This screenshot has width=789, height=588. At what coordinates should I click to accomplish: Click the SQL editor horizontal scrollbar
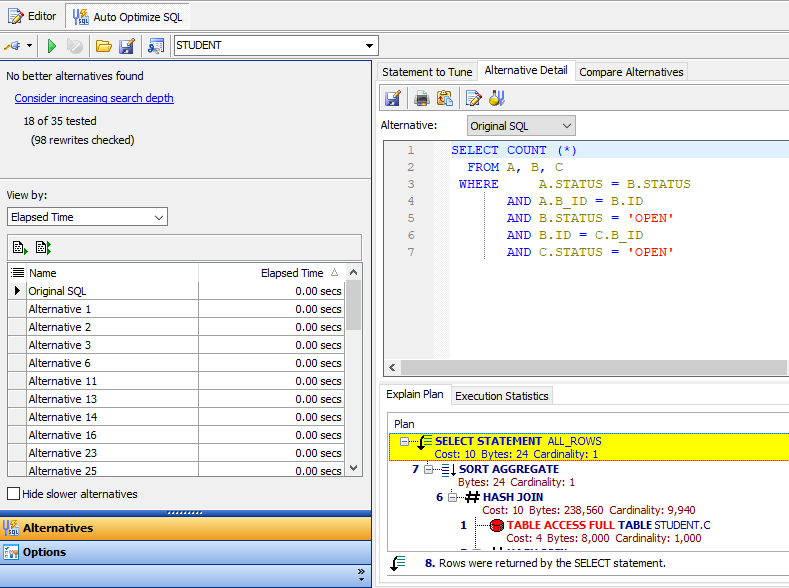(594, 368)
